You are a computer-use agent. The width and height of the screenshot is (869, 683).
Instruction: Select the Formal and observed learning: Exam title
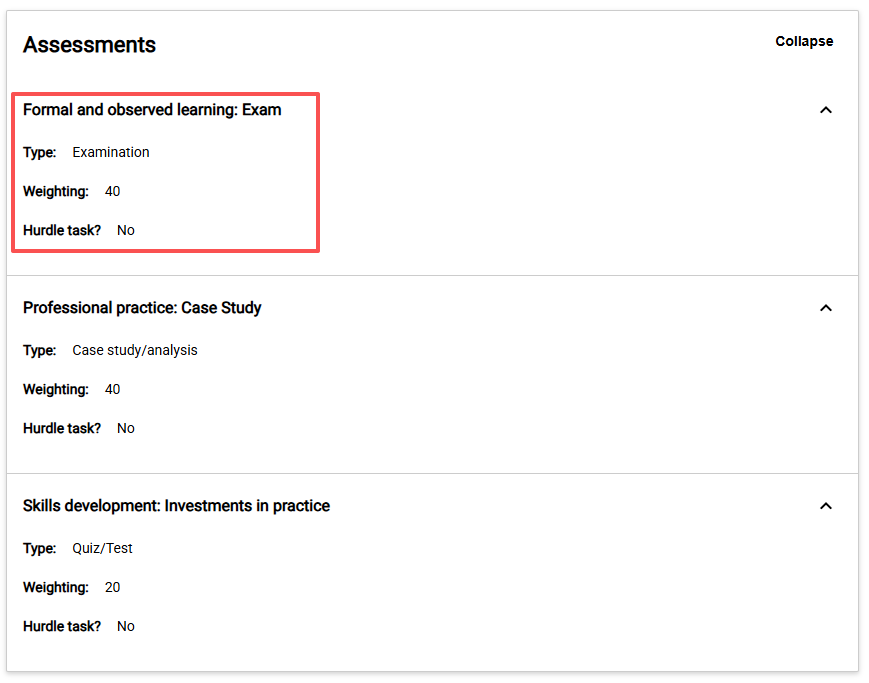[x=152, y=110]
